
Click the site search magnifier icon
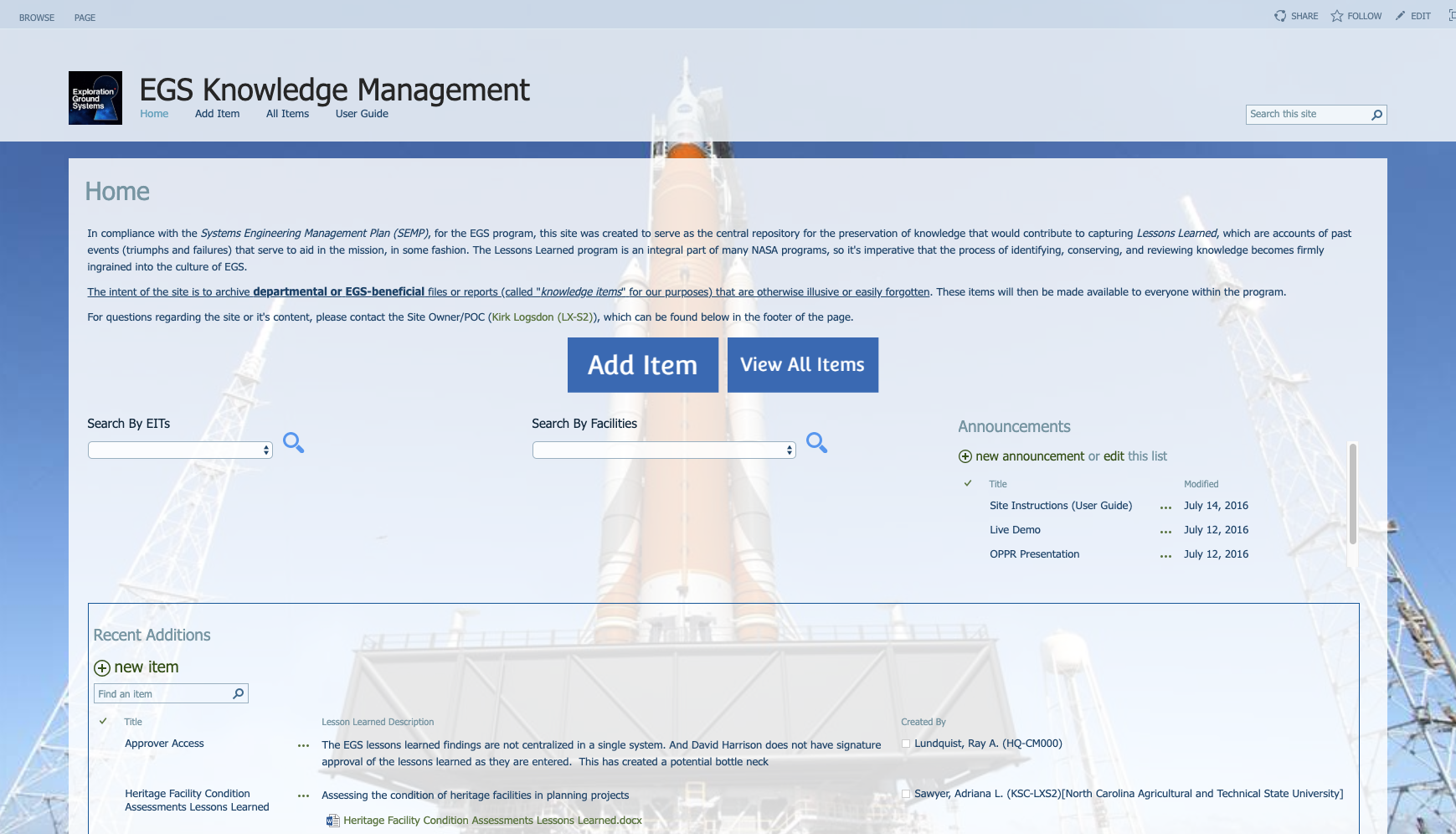(1376, 115)
